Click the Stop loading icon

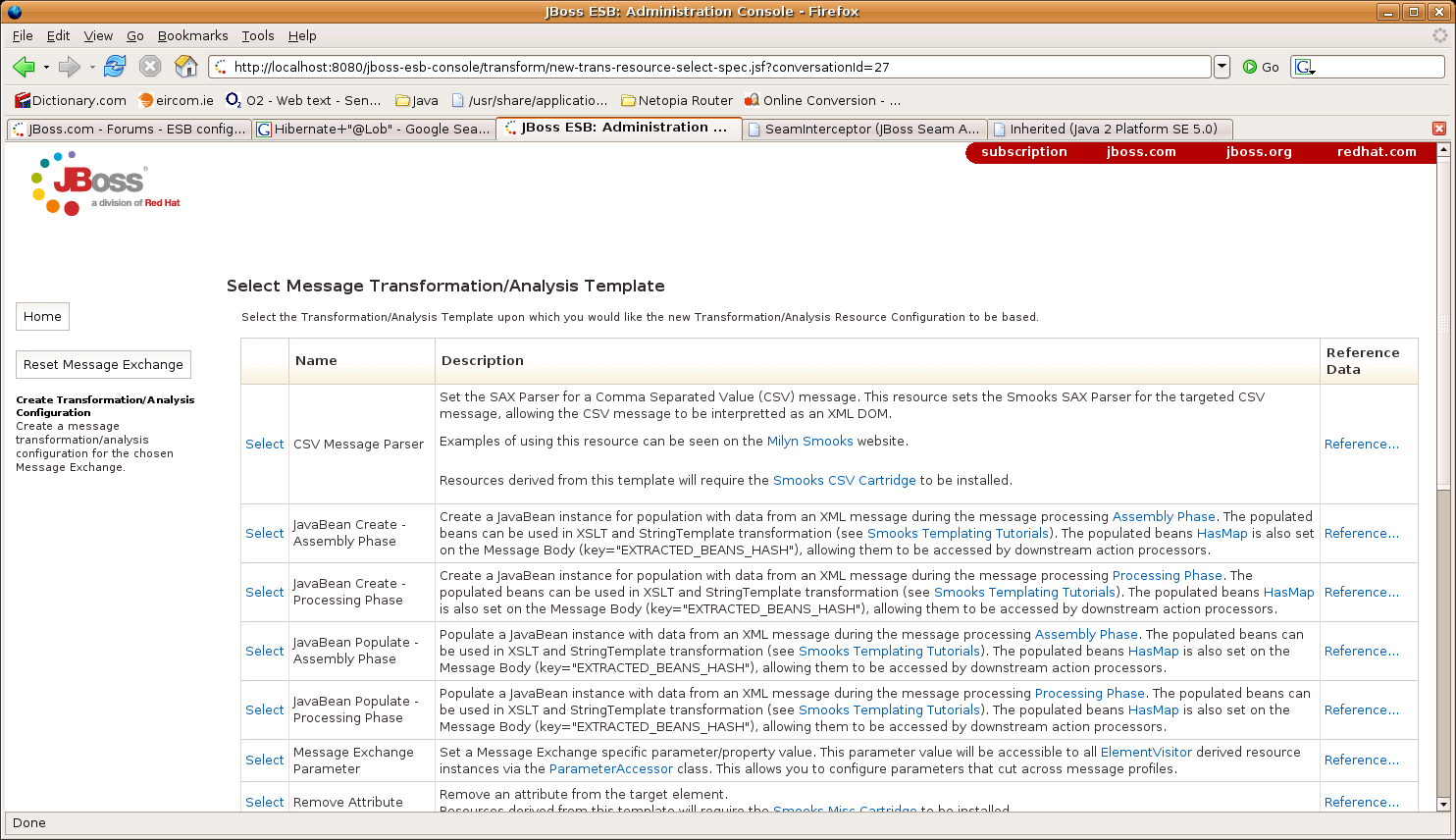pyautogui.click(x=150, y=67)
